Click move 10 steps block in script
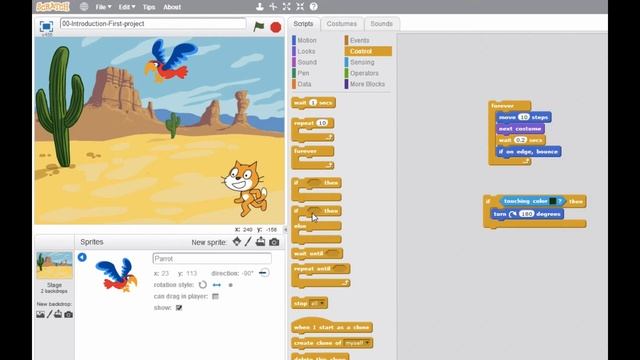 [x=524, y=117]
